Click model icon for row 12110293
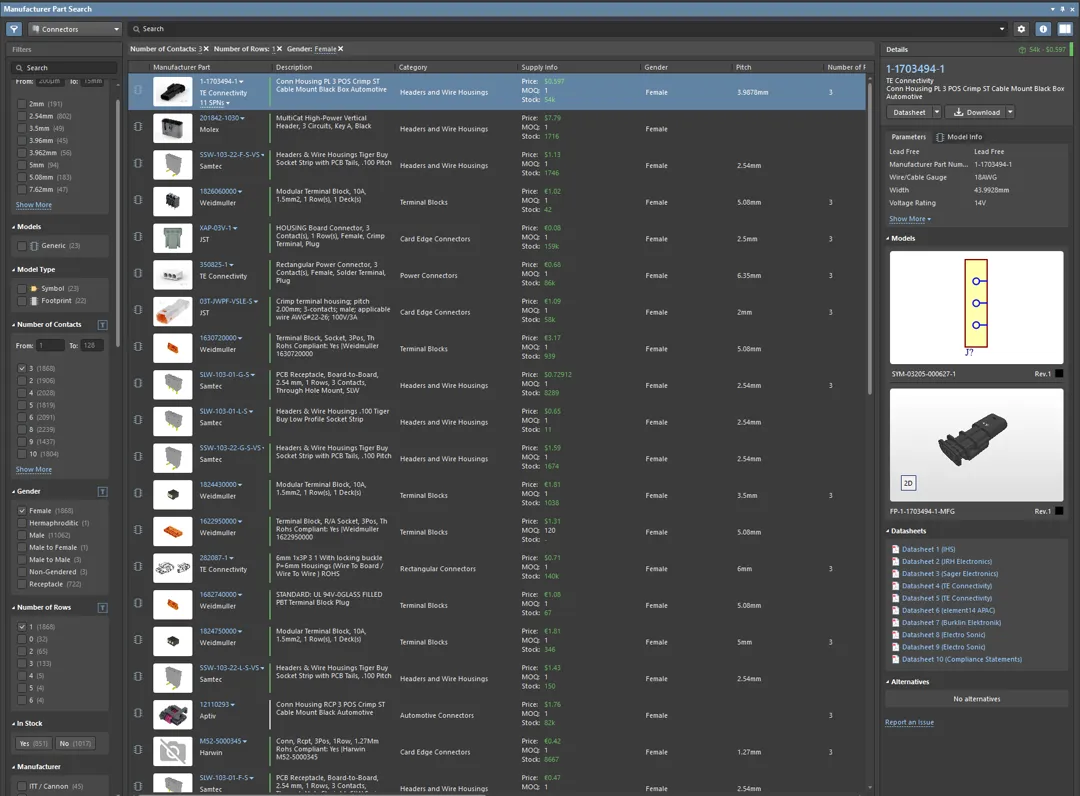1080x796 pixels. [138, 713]
